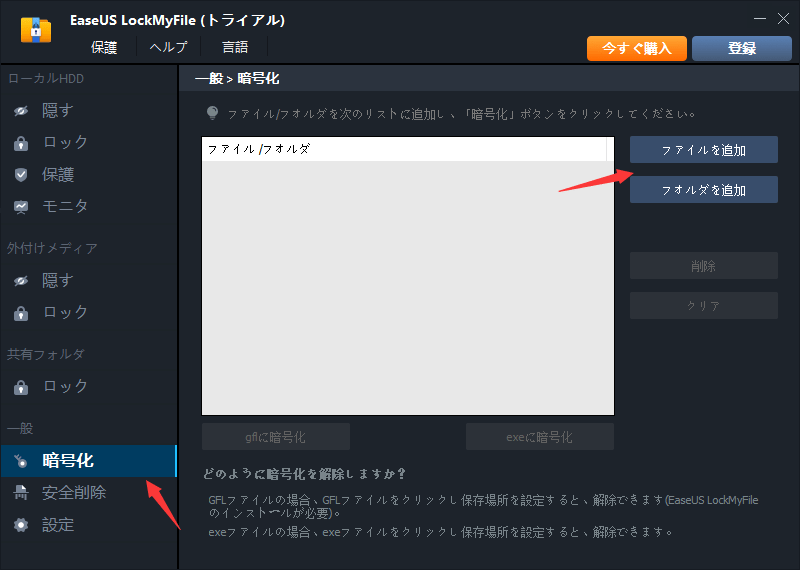Image resolution: width=800 pixels, height=570 pixels.
Task: Click ファイルを追加 to add a file
Action: (x=704, y=150)
